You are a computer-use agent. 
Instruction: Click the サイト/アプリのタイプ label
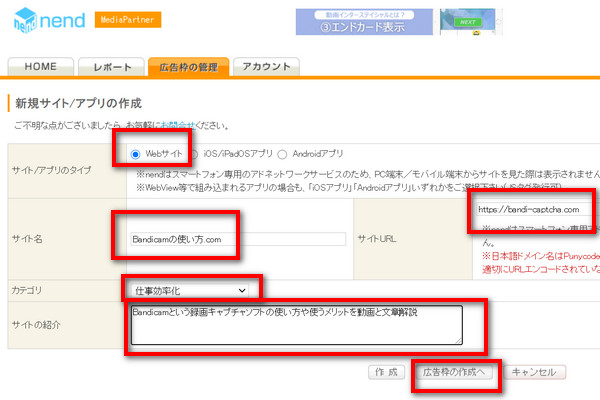(51, 170)
